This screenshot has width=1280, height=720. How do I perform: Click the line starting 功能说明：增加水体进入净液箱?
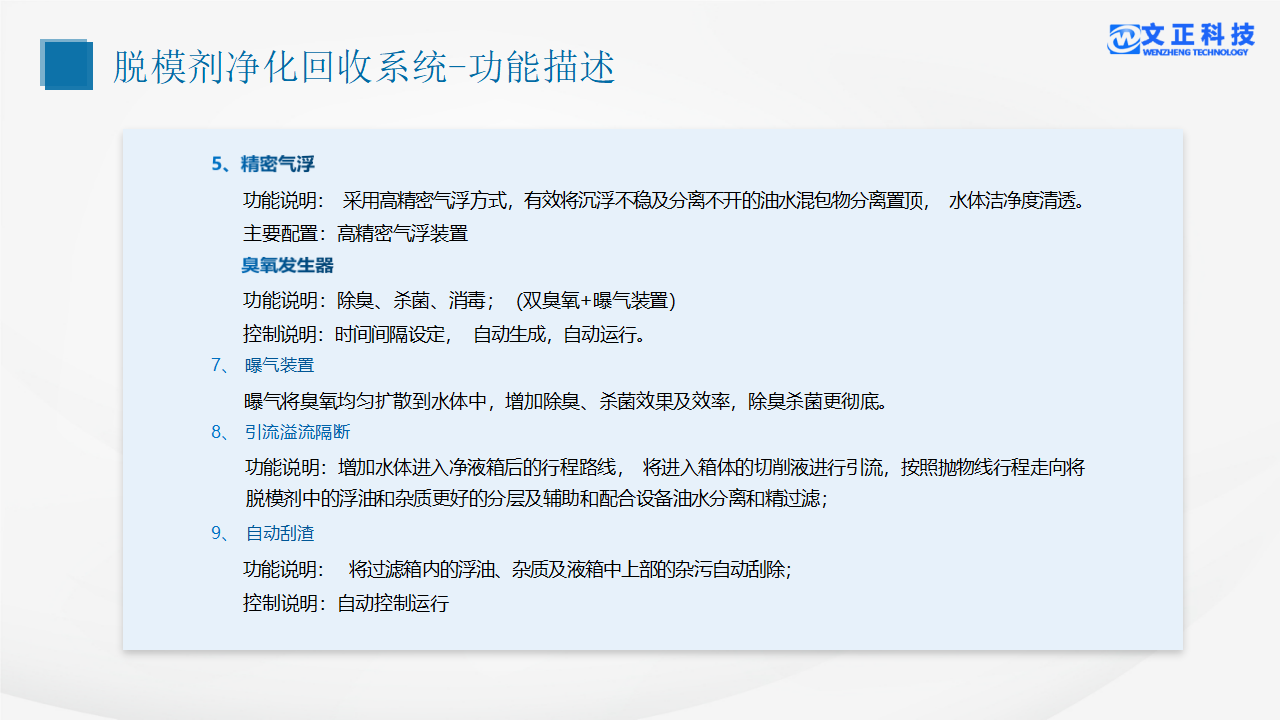[x=665, y=467]
